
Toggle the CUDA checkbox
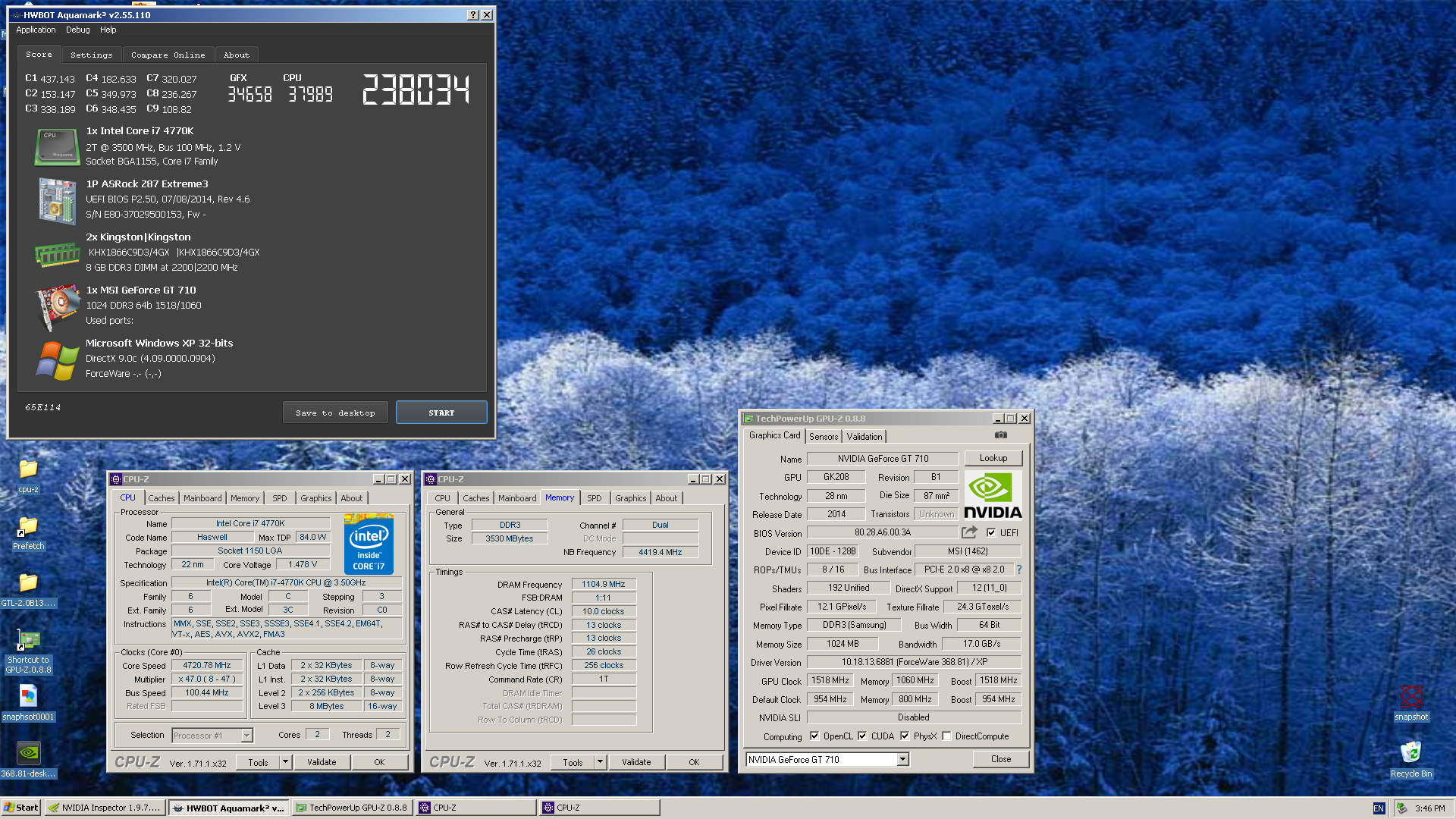coord(862,736)
